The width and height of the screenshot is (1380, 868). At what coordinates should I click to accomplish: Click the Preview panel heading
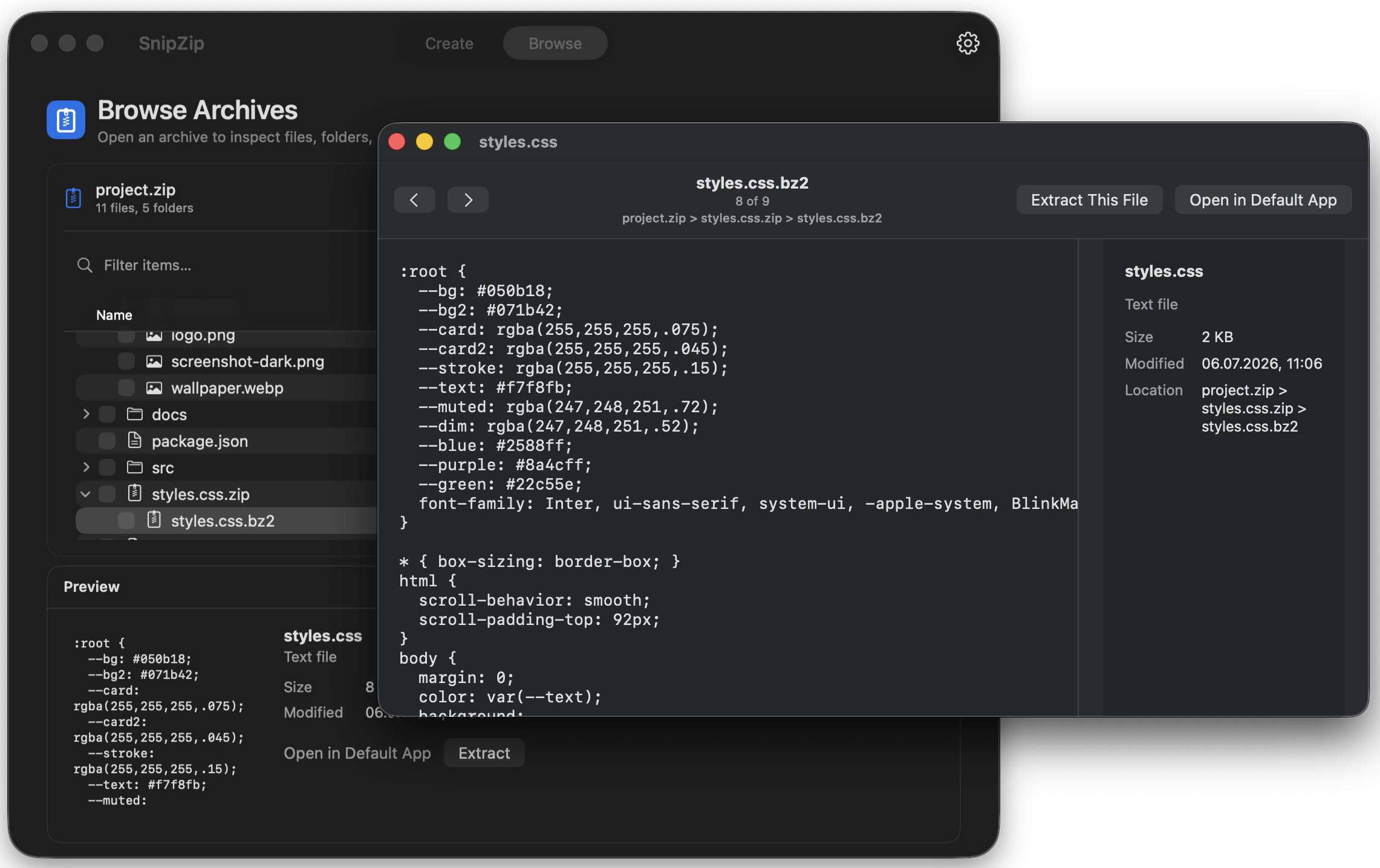(91, 587)
